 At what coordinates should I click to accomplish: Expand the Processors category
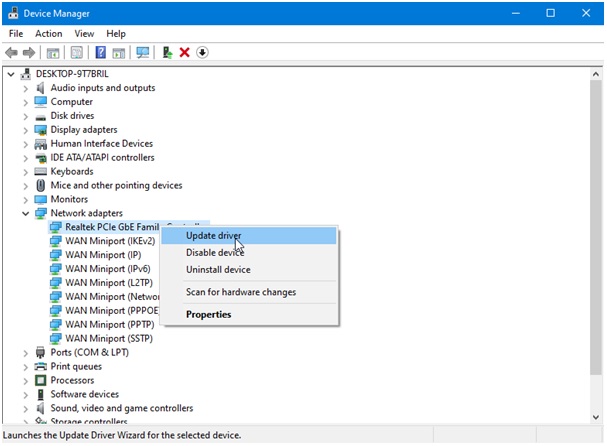26,381
